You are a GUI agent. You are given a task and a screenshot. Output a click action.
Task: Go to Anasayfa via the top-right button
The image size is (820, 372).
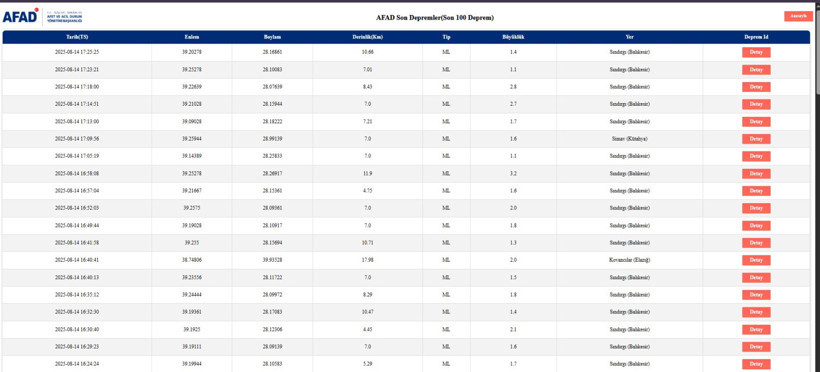(x=798, y=16)
